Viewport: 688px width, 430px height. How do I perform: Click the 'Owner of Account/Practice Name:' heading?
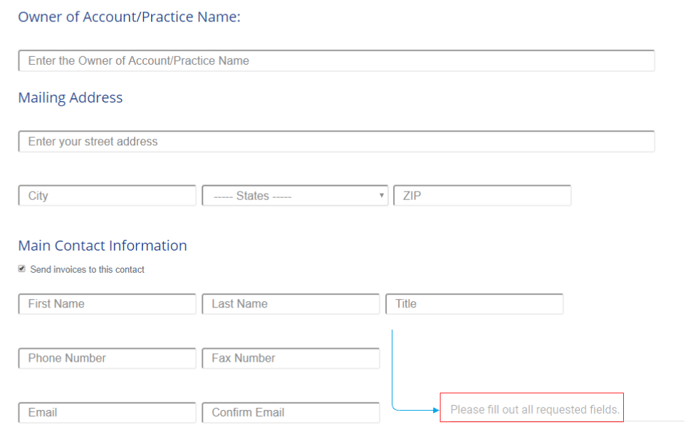click(x=129, y=17)
